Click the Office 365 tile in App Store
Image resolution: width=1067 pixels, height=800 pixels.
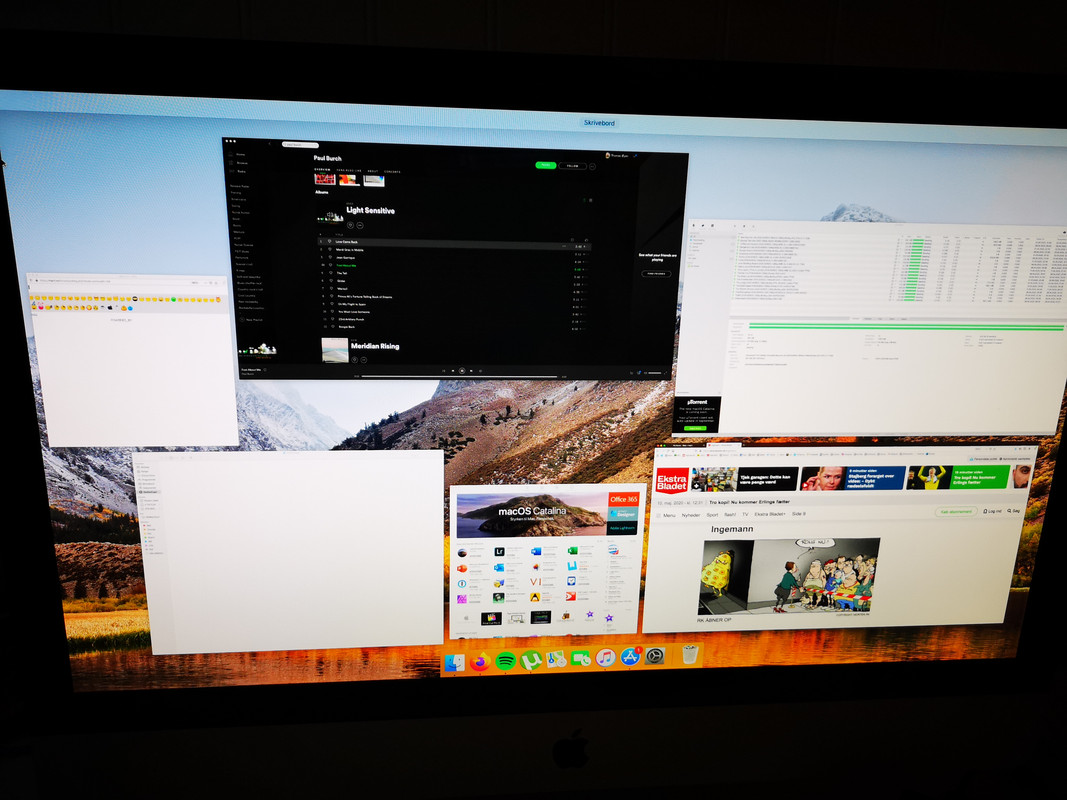(623, 499)
